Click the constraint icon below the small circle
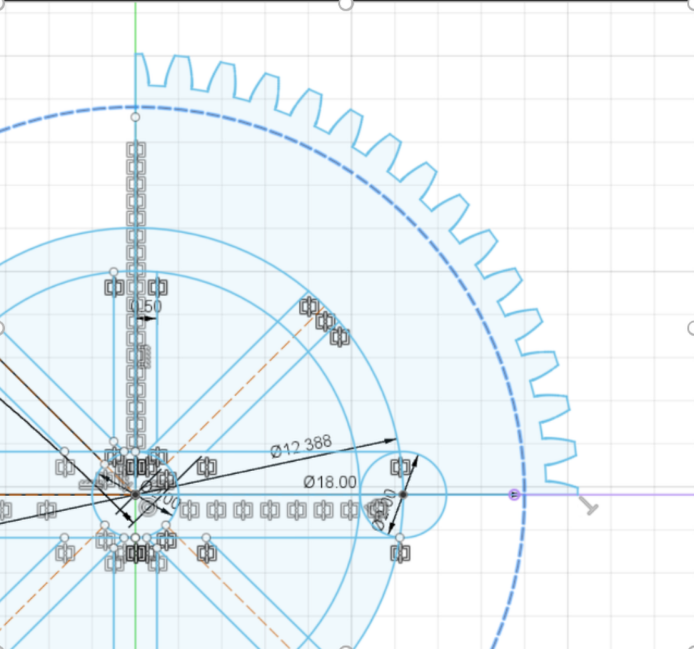694x649 pixels. pyautogui.click(x=400, y=553)
